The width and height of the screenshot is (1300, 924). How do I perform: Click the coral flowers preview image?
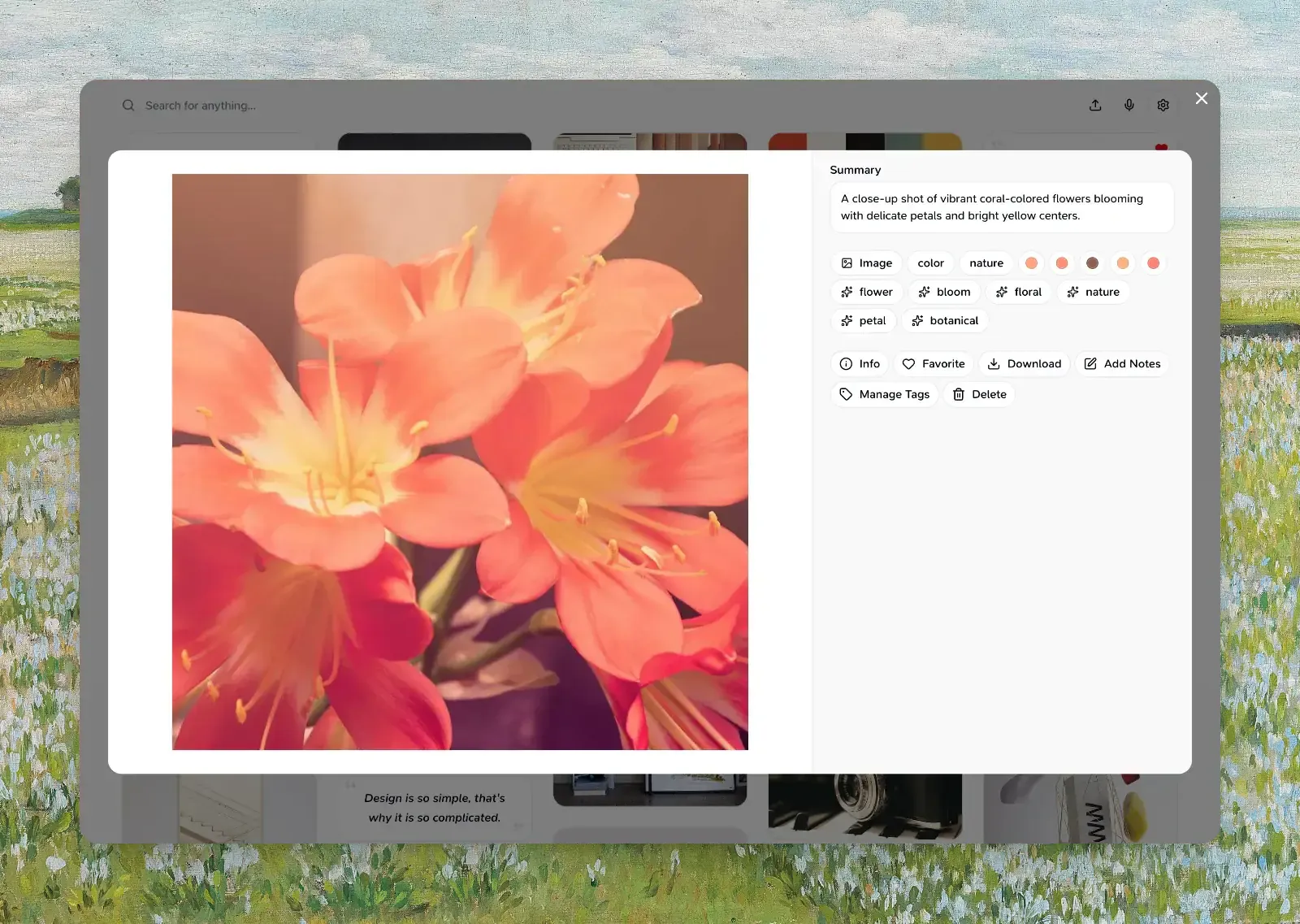460,462
